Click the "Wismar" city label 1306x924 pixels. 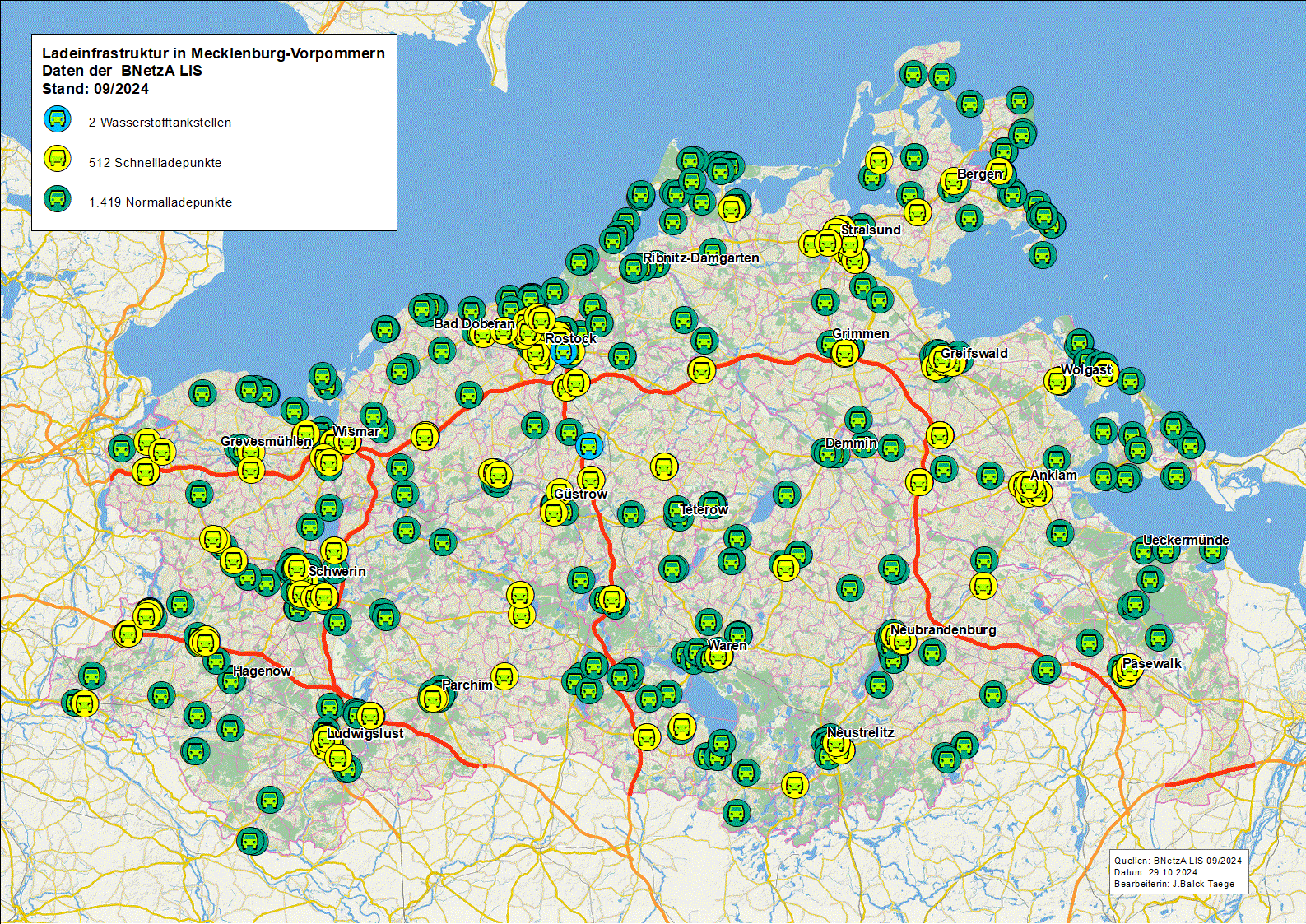[356, 431]
